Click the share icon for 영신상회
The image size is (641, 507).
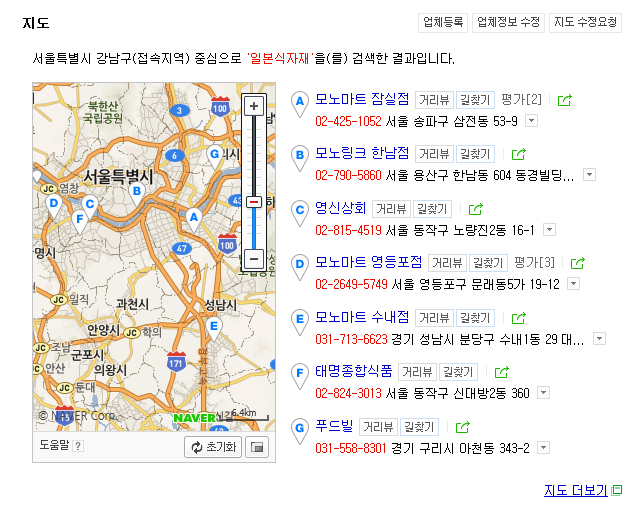475,209
